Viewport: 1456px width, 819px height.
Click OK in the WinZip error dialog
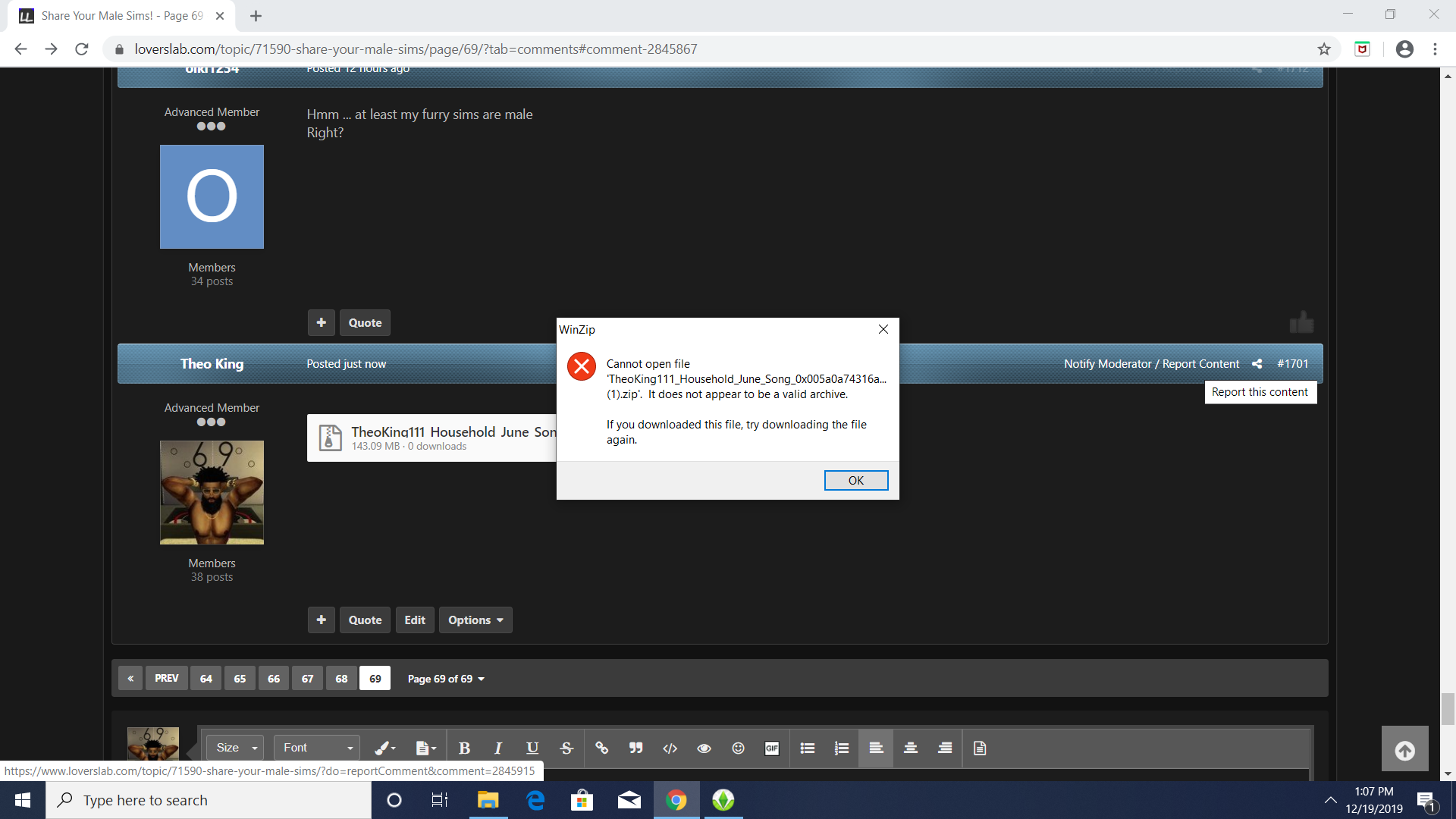coord(856,480)
